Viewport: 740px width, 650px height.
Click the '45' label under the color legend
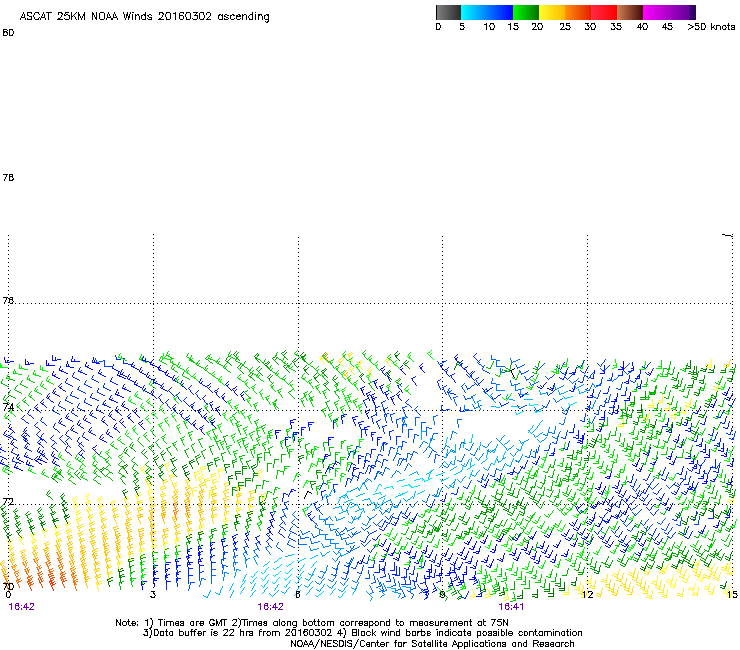tap(667, 27)
